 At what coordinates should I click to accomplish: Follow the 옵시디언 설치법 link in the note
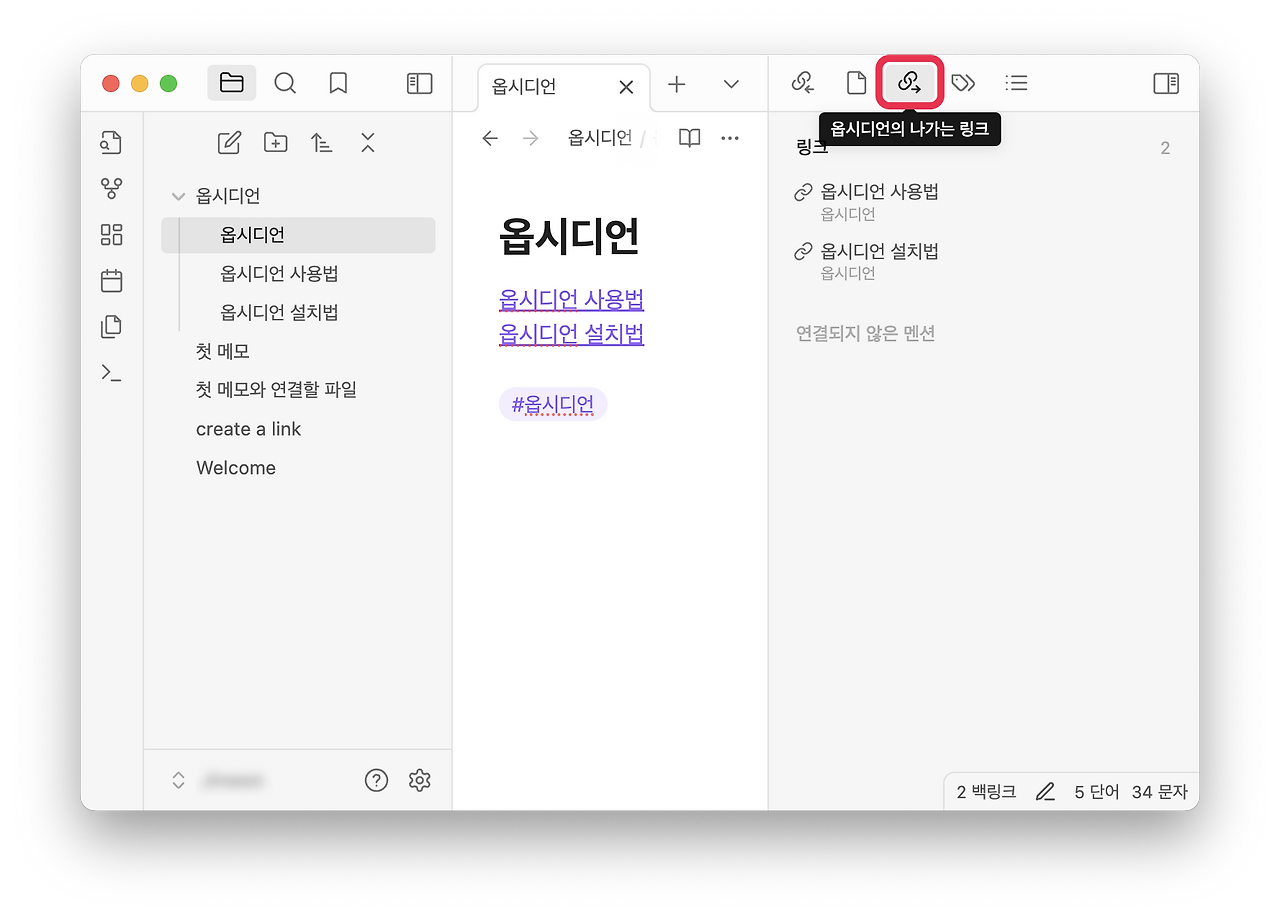571,333
